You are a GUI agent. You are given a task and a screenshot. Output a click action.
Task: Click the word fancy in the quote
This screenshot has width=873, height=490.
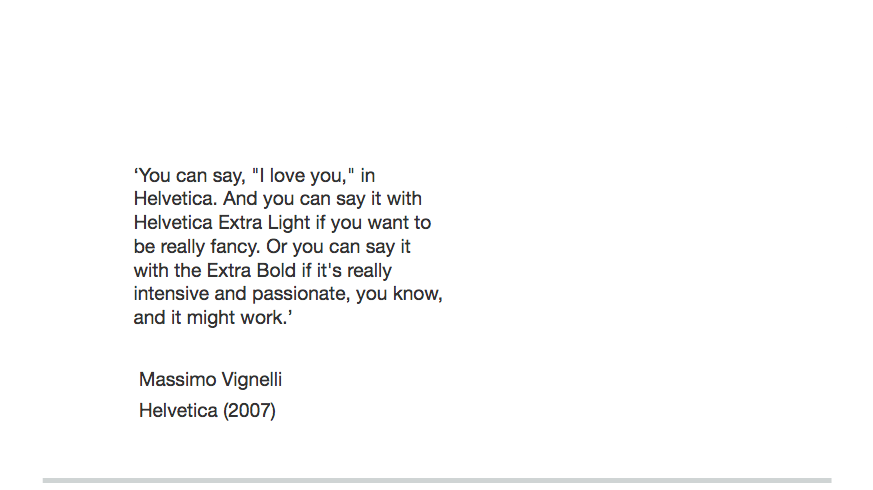coord(236,247)
